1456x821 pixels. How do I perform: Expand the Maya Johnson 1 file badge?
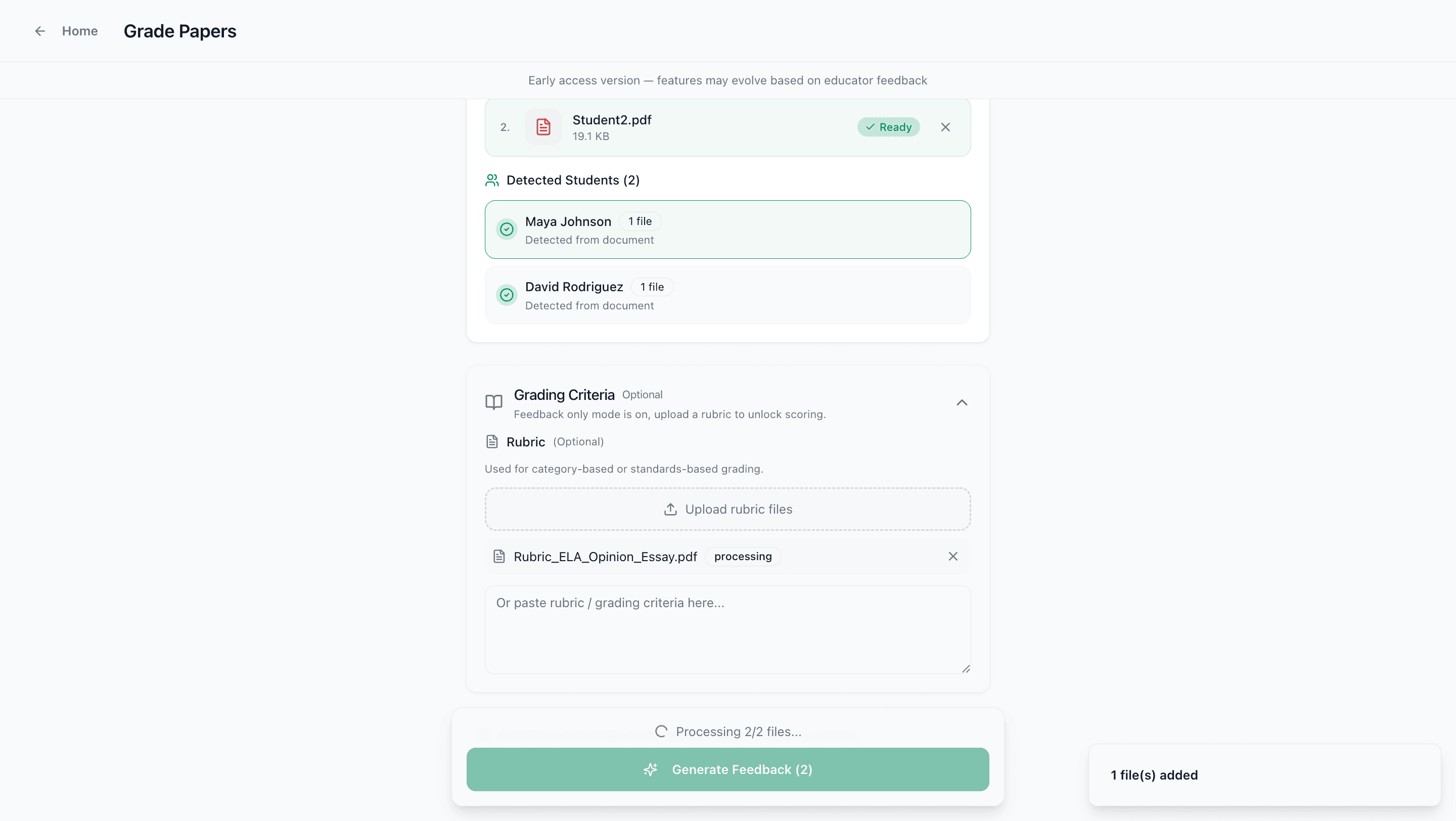click(x=639, y=221)
